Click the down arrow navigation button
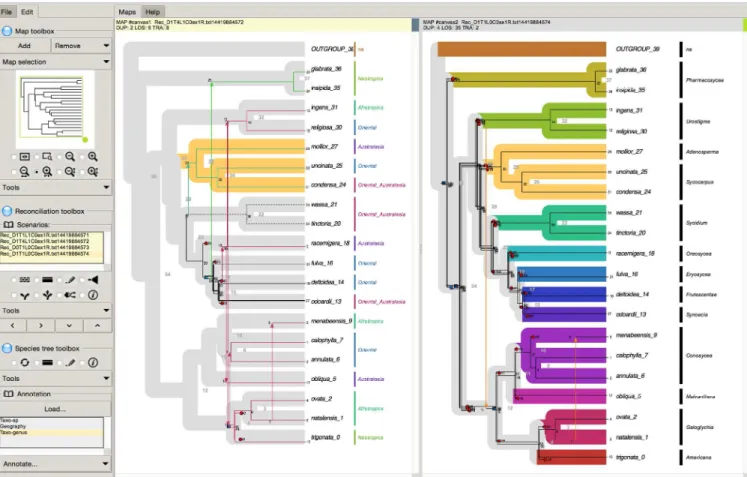747x477 pixels. pos(69,325)
